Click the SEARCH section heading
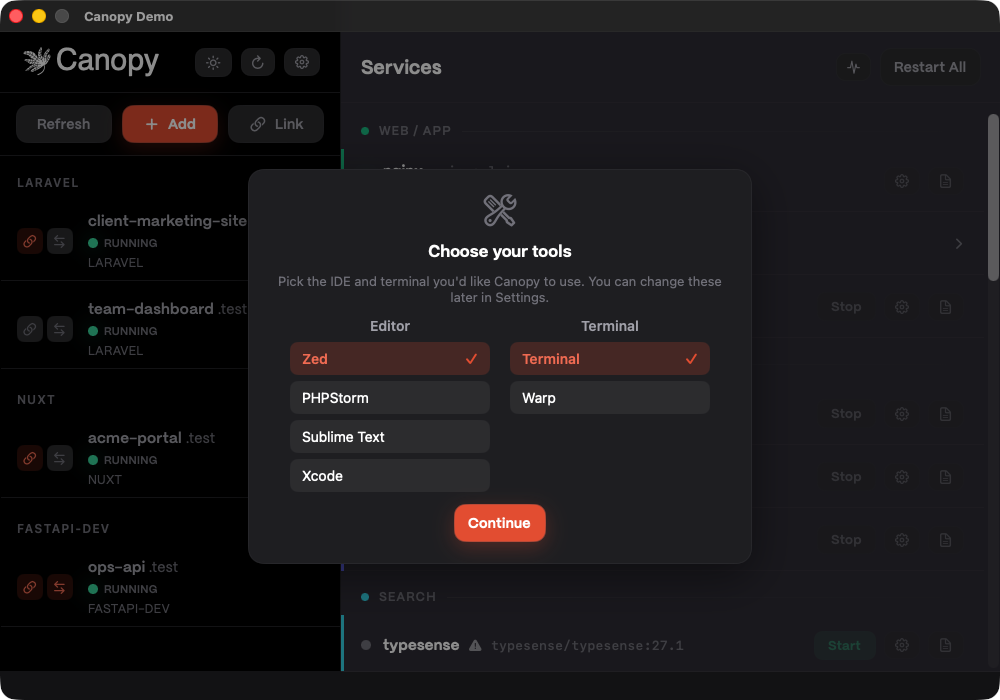The image size is (1000, 700). coord(408,597)
